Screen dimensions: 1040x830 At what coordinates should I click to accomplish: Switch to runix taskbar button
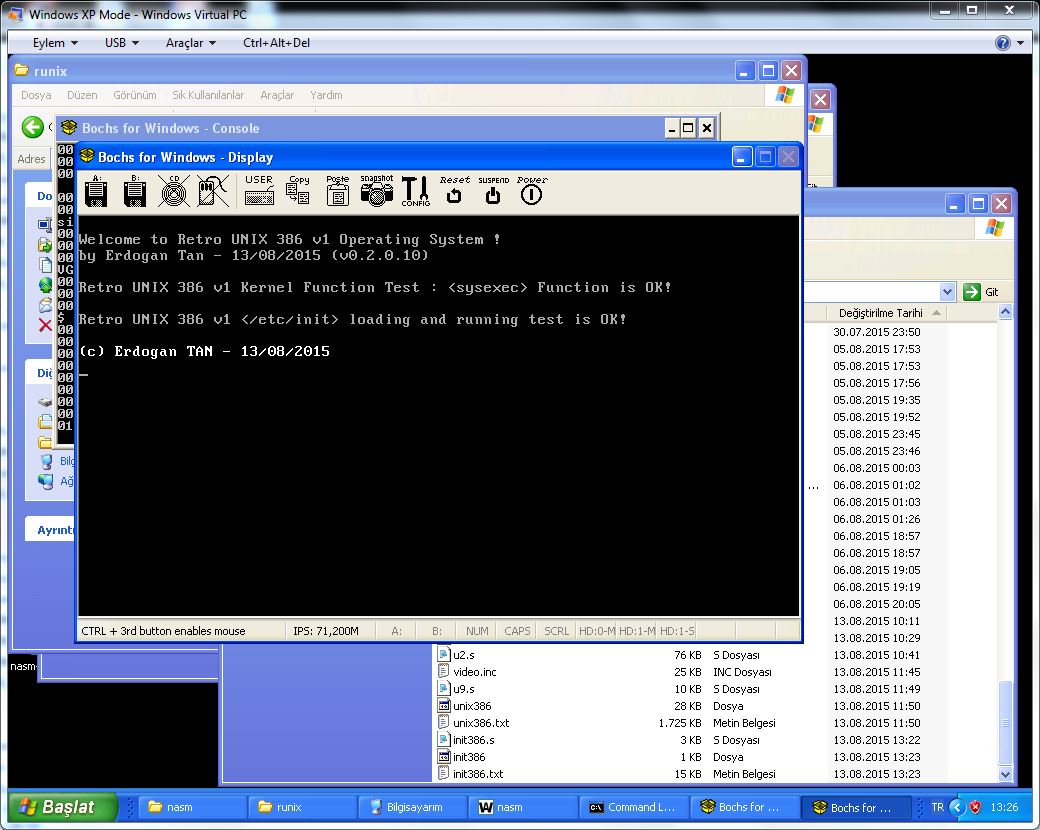coord(301,807)
